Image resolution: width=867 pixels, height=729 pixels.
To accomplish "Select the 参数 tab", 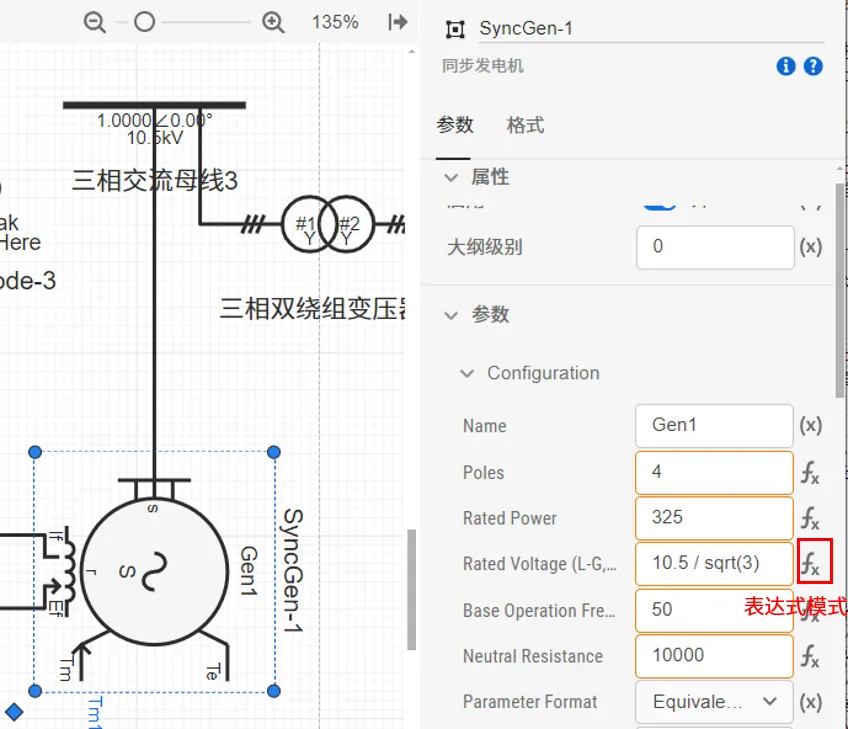I will 455,126.
